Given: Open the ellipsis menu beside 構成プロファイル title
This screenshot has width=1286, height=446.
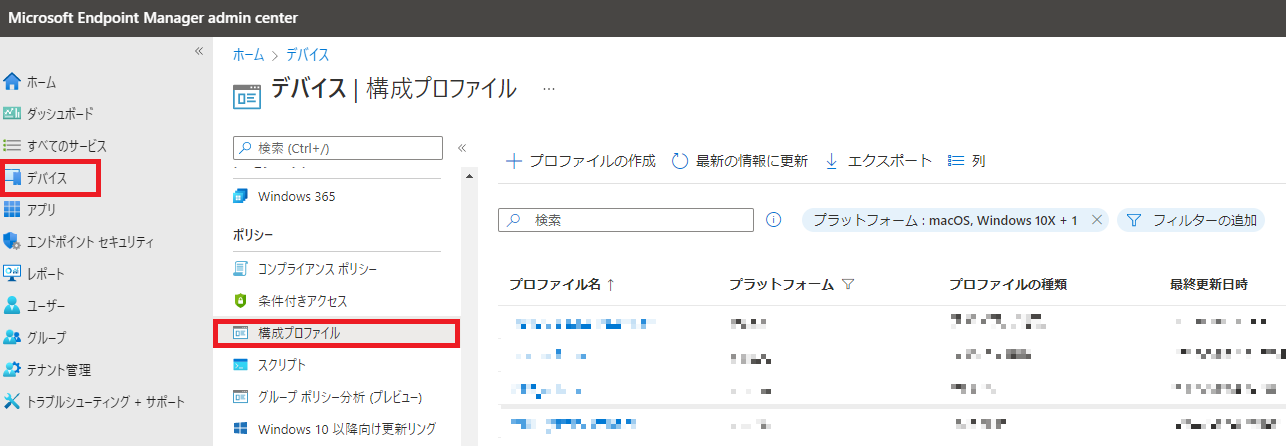Looking at the screenshot, I should coord(548,89).
